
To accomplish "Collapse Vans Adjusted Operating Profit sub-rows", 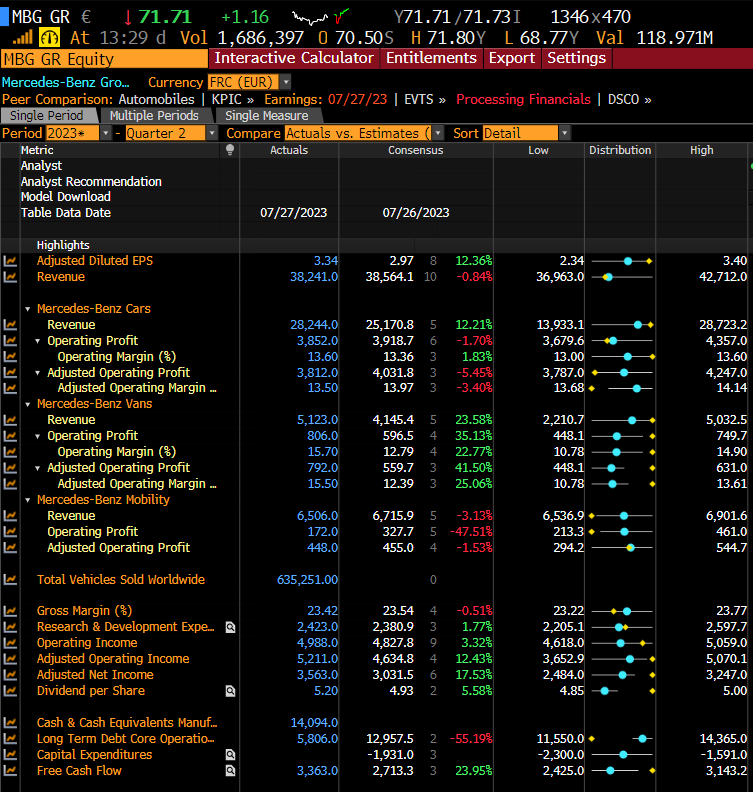I will pos(37,469).
